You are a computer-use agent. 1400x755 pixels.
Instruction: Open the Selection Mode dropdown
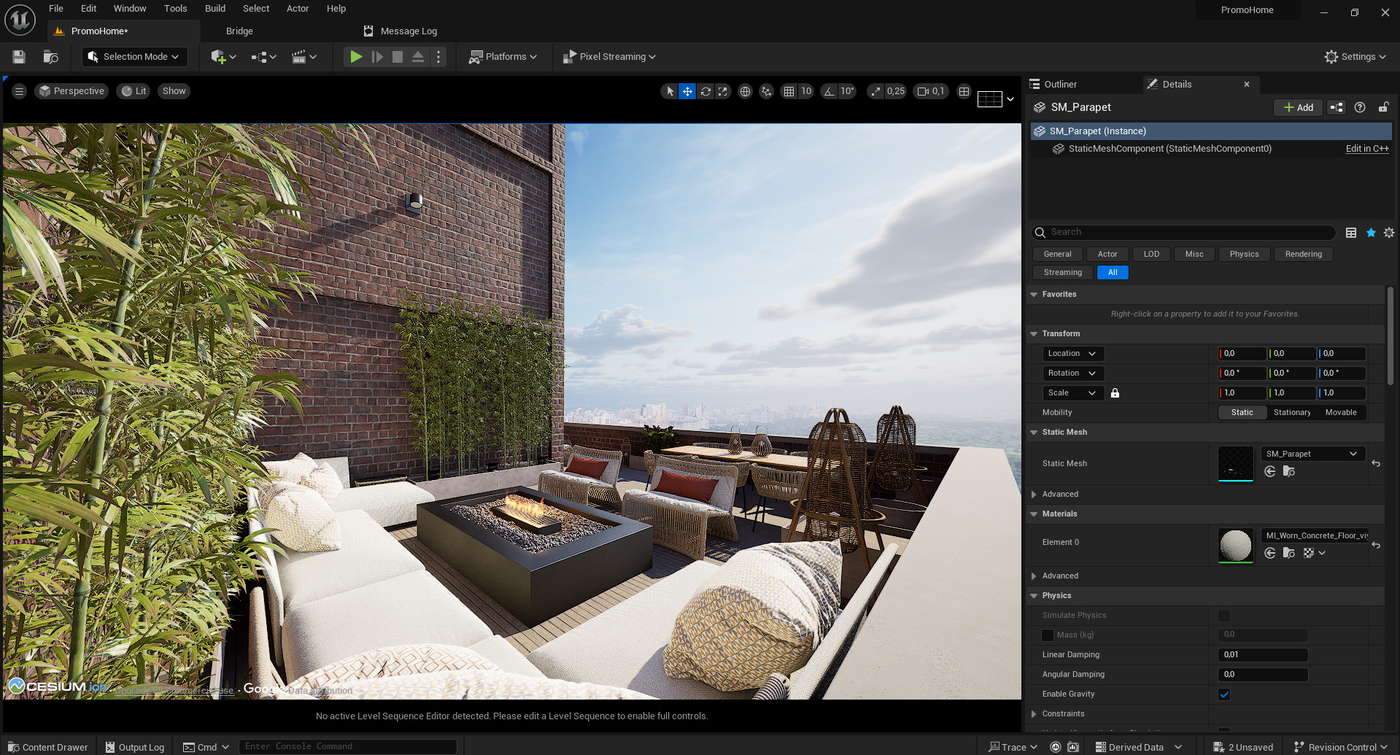point(135,57)
